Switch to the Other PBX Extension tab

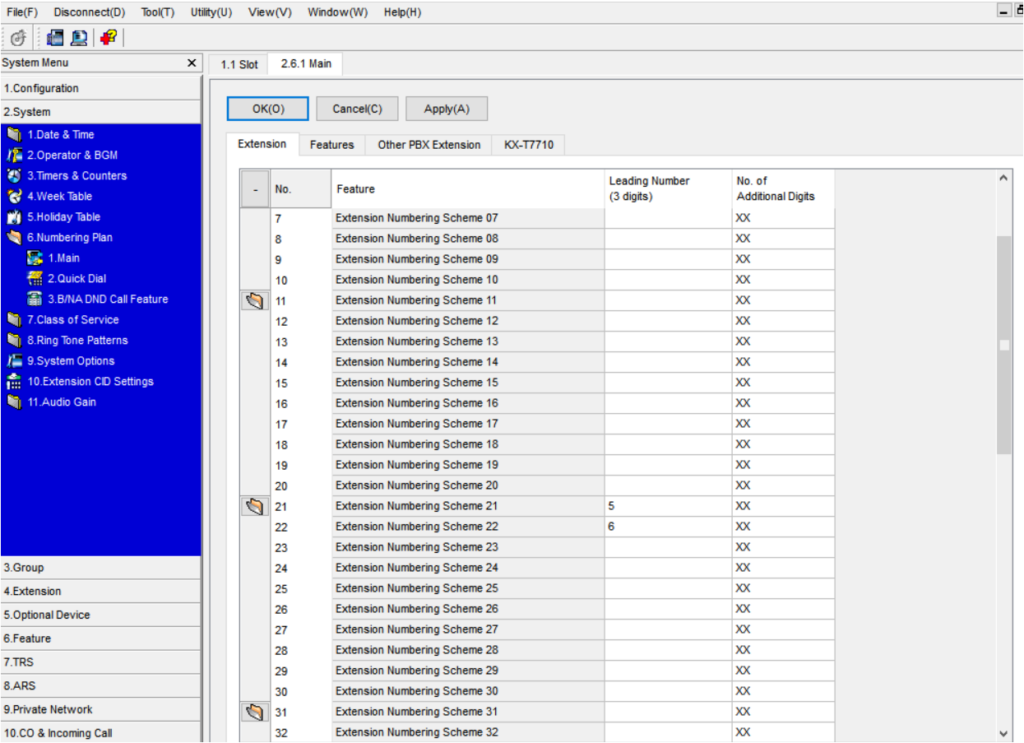click(x=428, y=145)
